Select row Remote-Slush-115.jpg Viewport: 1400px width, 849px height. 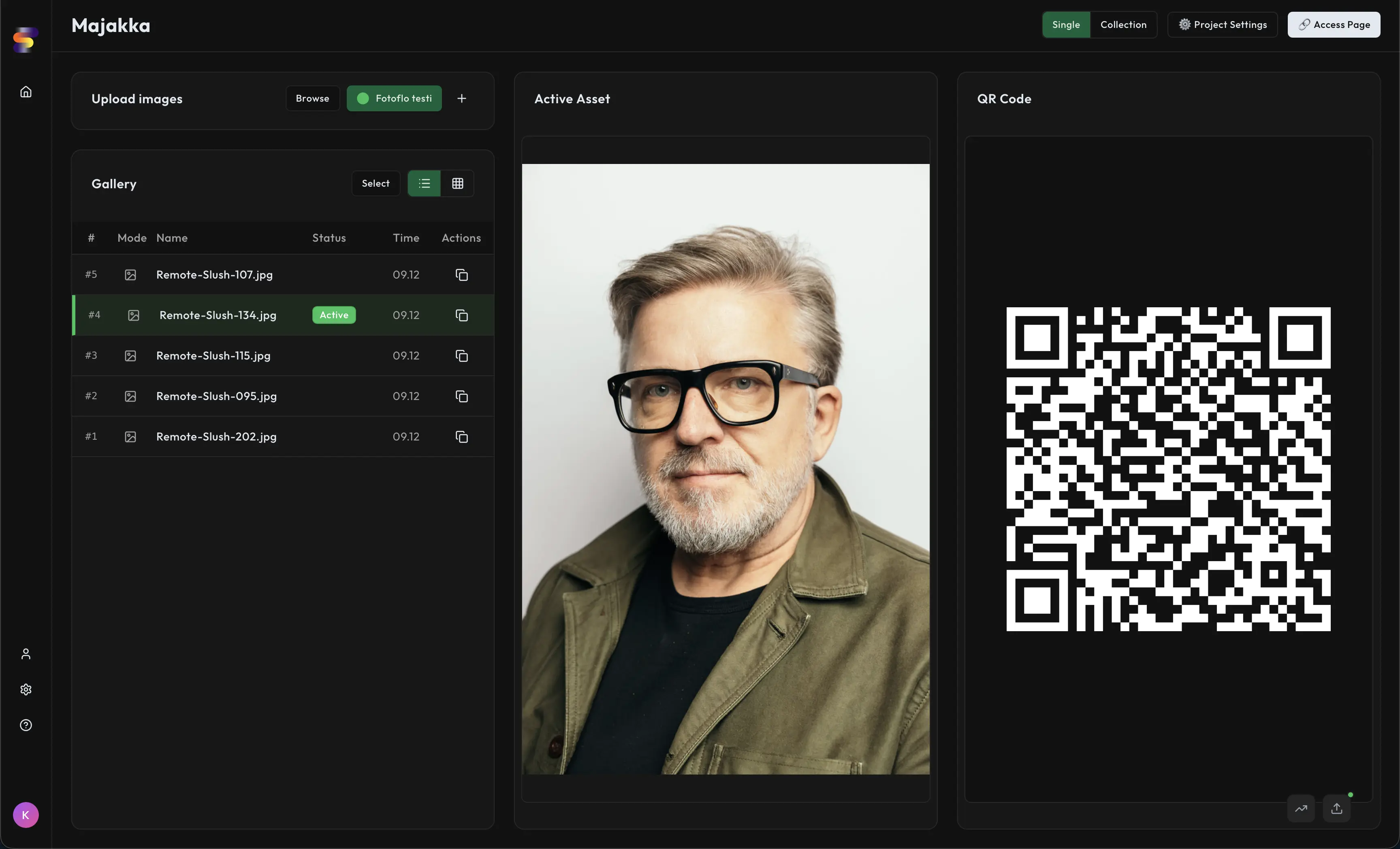[283, 355]
